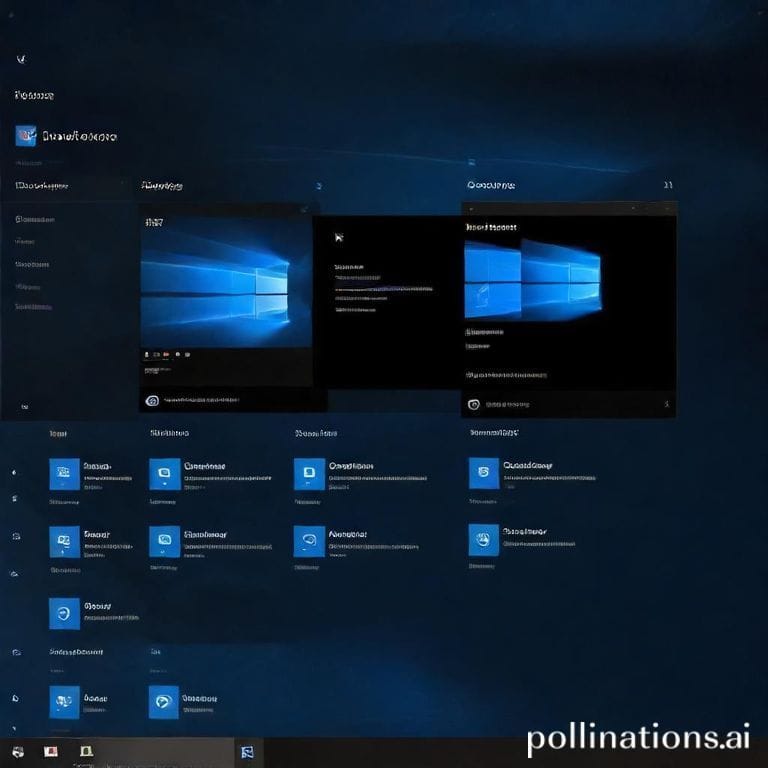Click the left rail icon beside the lower section heading
This screenshot has width=768, height=768.
pyautogui.click(x=16, y=652)
